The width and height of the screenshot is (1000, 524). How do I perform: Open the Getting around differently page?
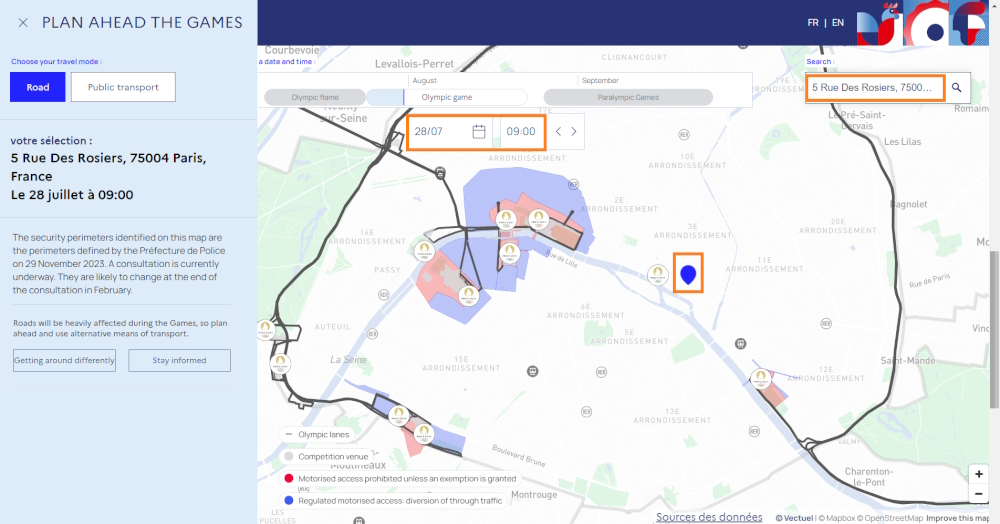tap(64, 360)
